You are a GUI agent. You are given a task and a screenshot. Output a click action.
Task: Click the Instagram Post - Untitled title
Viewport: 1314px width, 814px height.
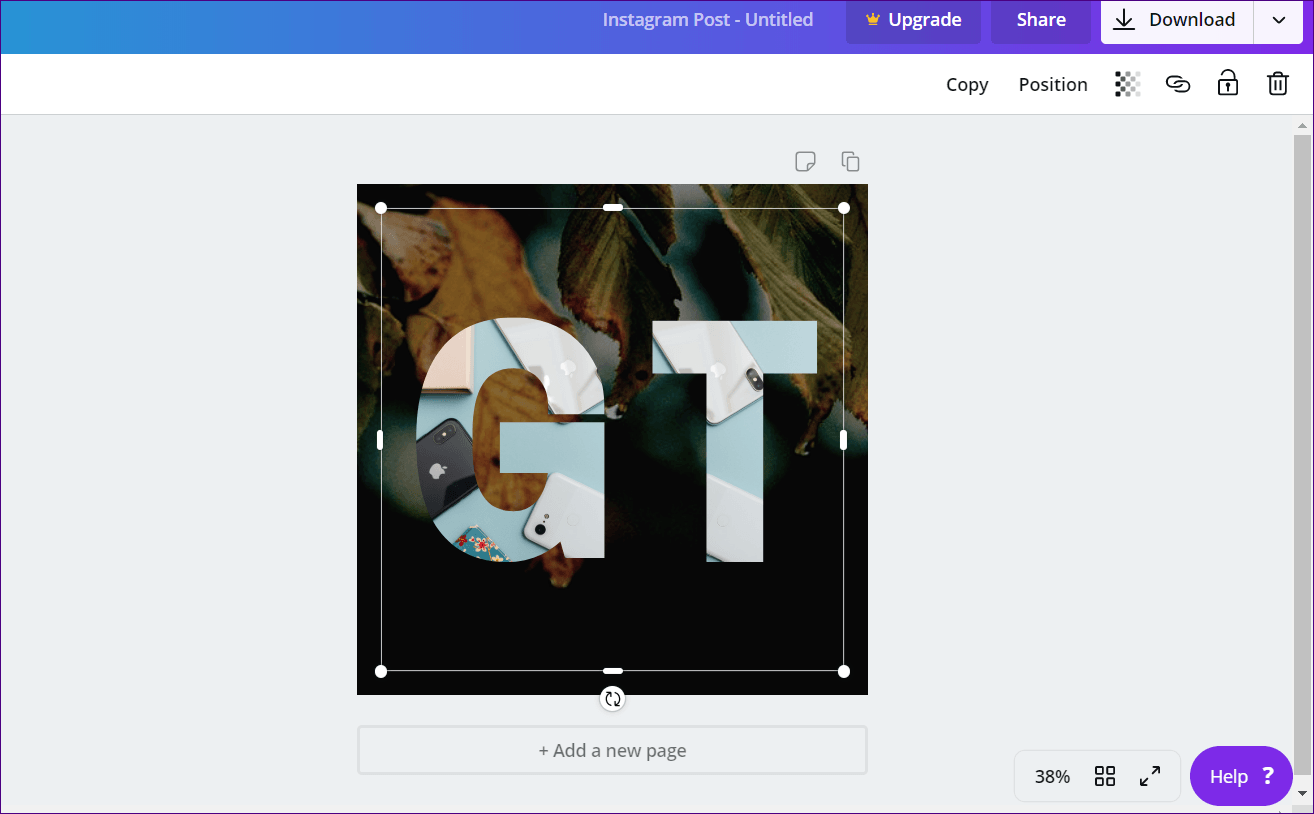pos(708,20)
